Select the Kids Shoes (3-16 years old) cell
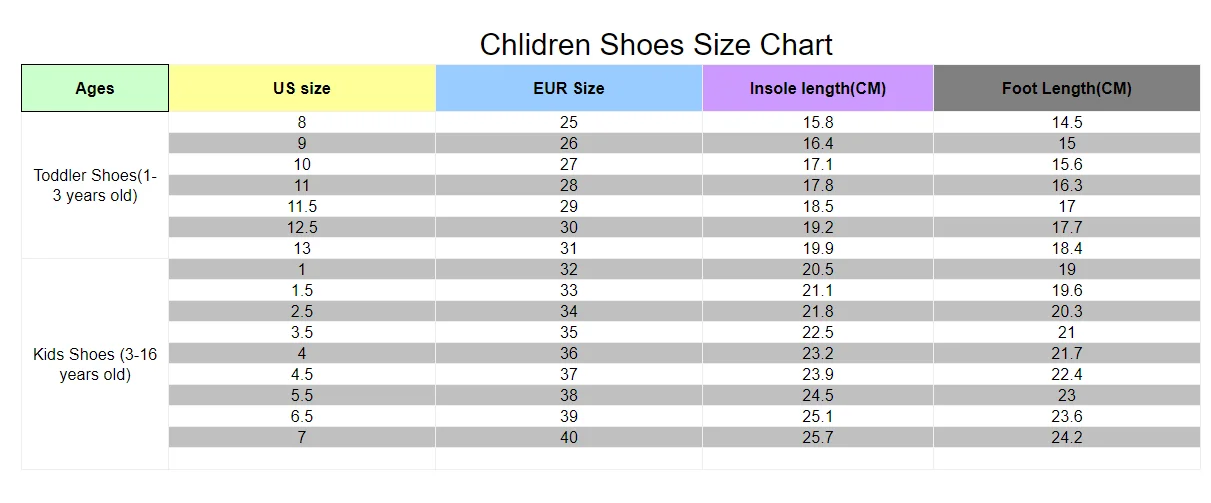This screenshot has height=503, width=1211. pos(95,364)
